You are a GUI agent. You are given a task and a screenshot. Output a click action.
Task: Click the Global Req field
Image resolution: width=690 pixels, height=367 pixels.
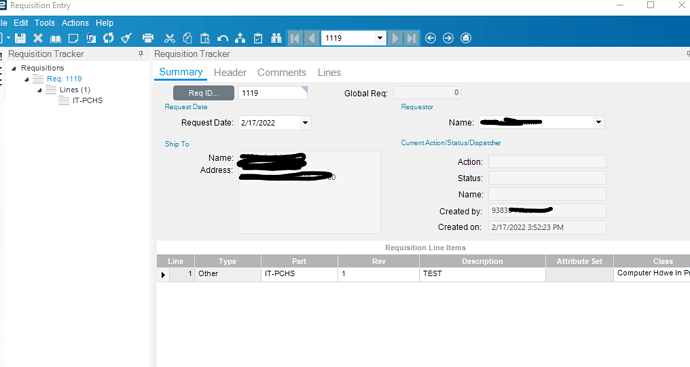pos(427,92)
